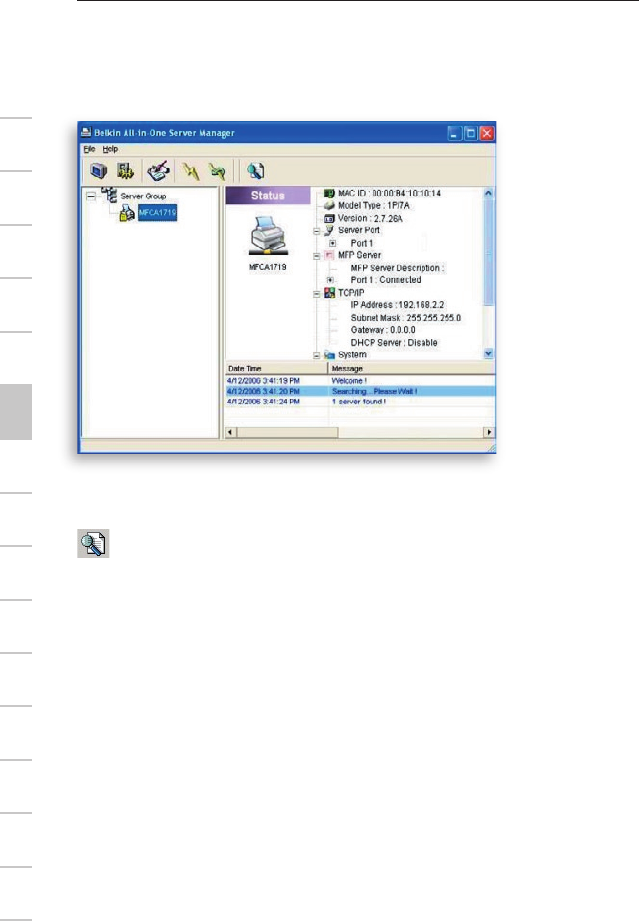Screen dimensions: 639x921
Task: Expand Port 1 under Server Port
Action: (x=332, y=243)
